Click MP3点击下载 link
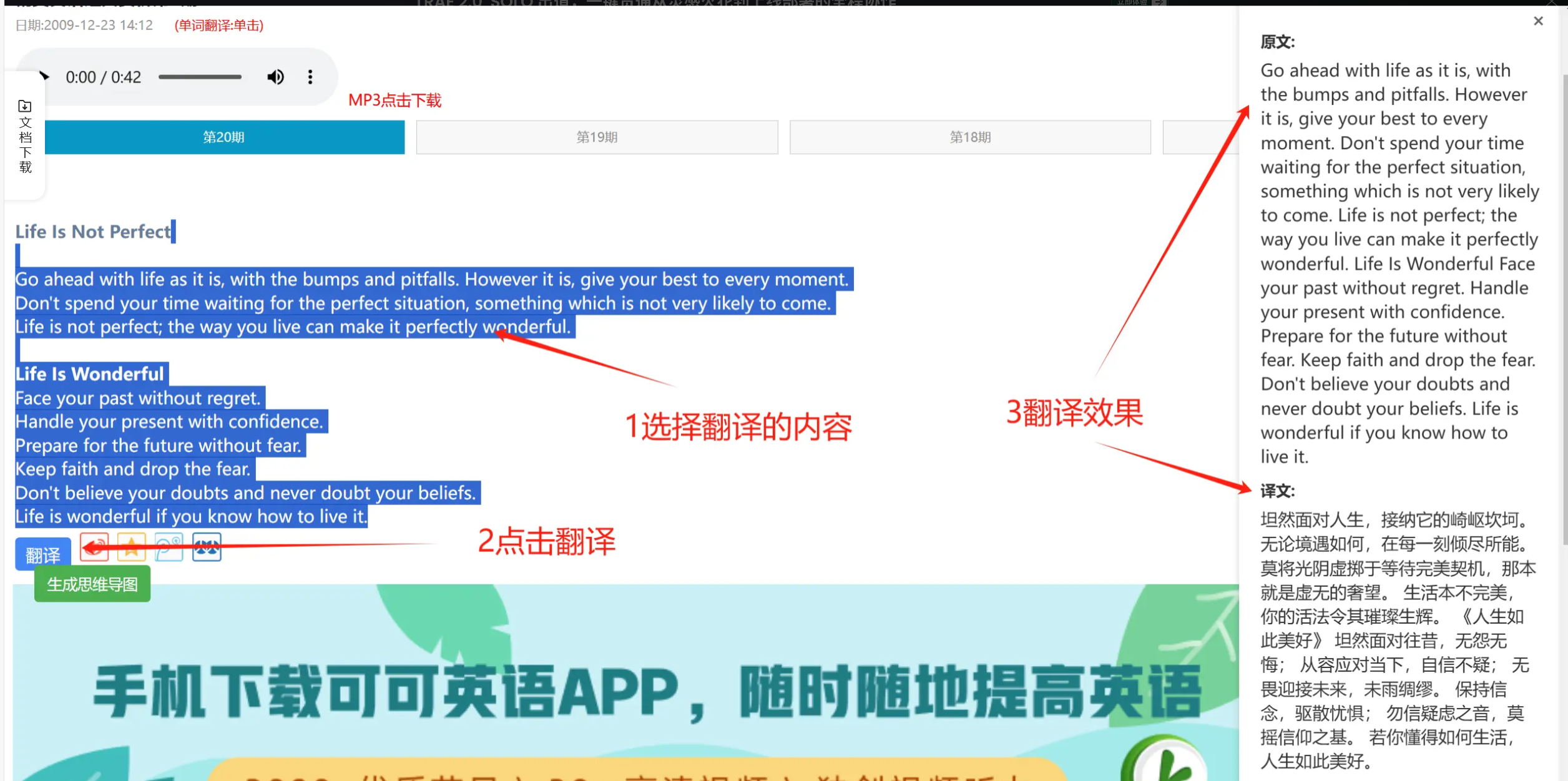 click(394, 101)
